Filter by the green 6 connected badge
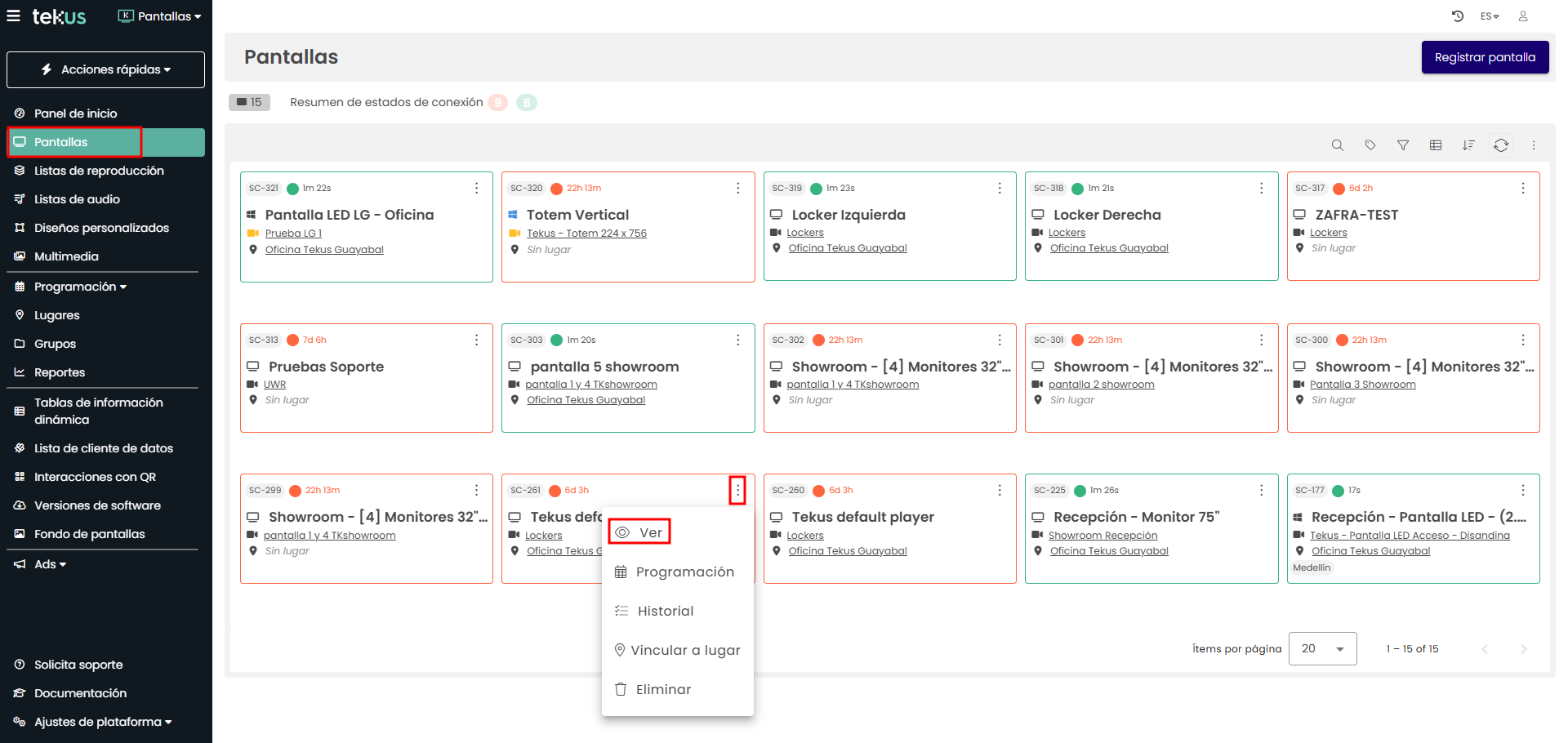Screen dimensions: 1568x743 pyautogui.click(x=527, y=103)
